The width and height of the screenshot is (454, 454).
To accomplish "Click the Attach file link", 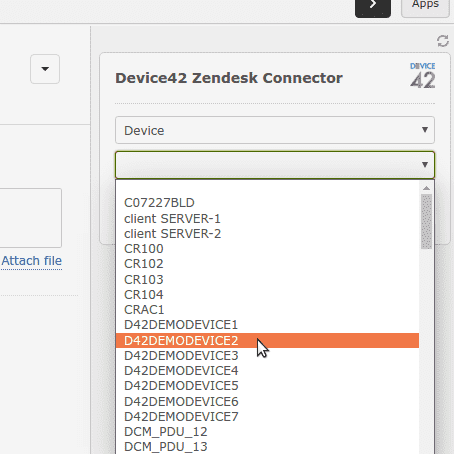I will pos(32,261).
